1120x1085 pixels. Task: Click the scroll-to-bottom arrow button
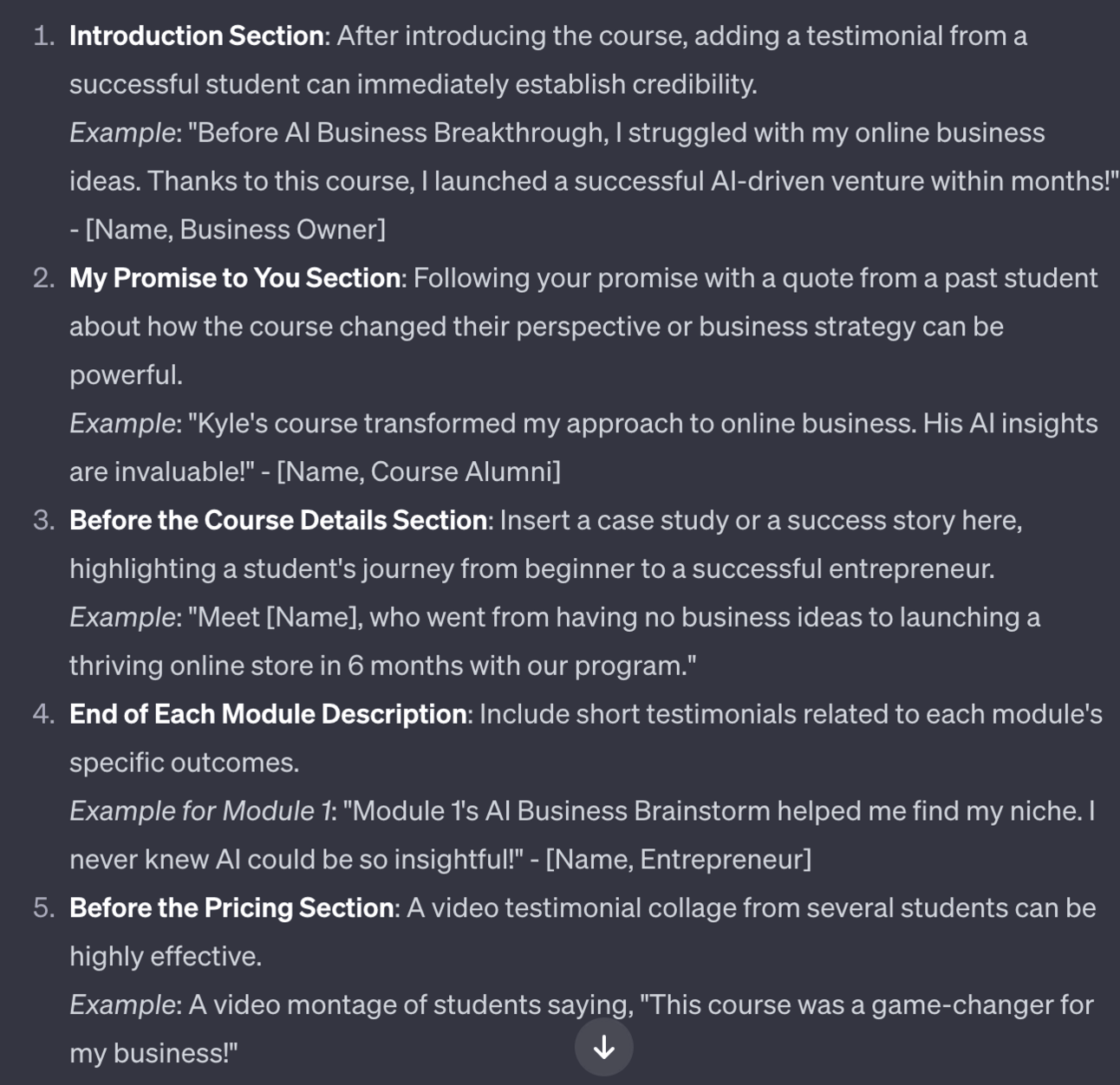[x=603, y=1047]
